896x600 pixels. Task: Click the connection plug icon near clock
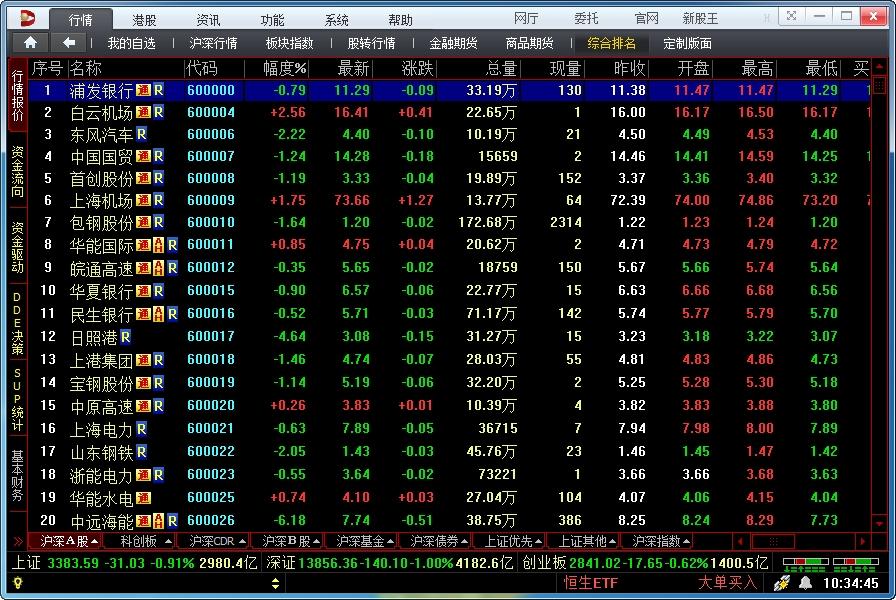(x=781, y=583)
